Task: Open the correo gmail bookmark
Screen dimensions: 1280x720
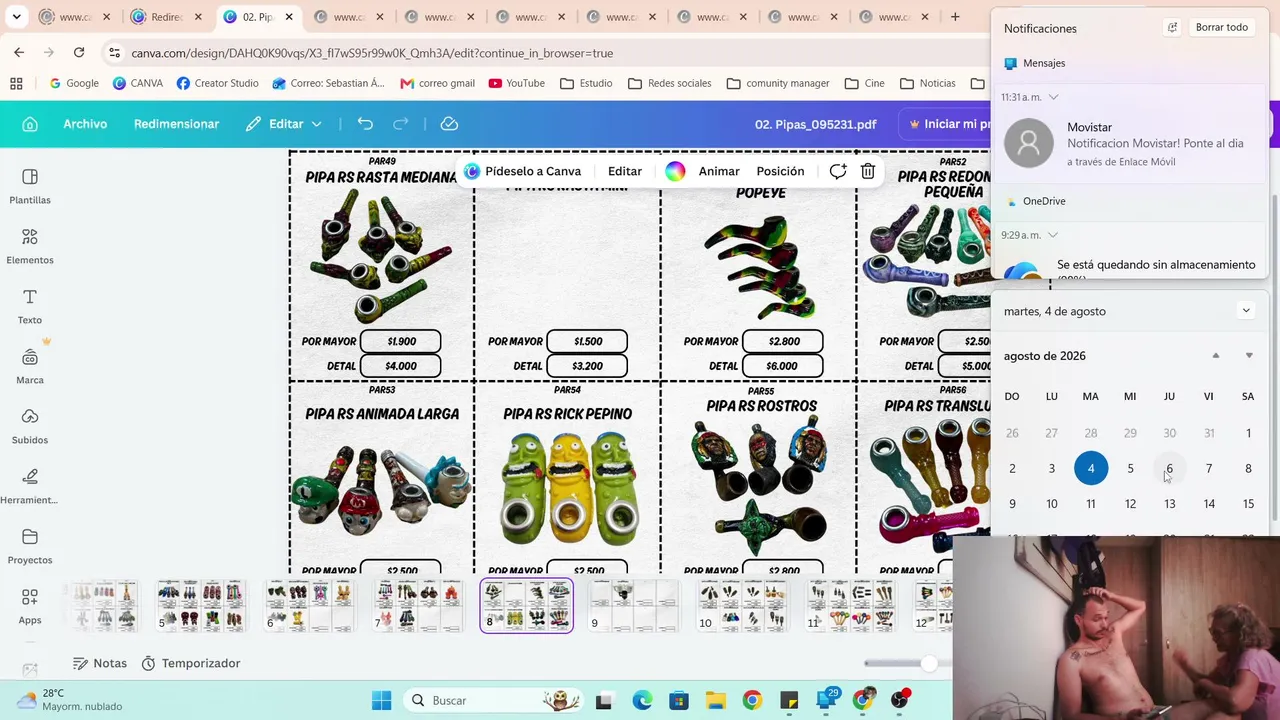Action: (437, 83)
